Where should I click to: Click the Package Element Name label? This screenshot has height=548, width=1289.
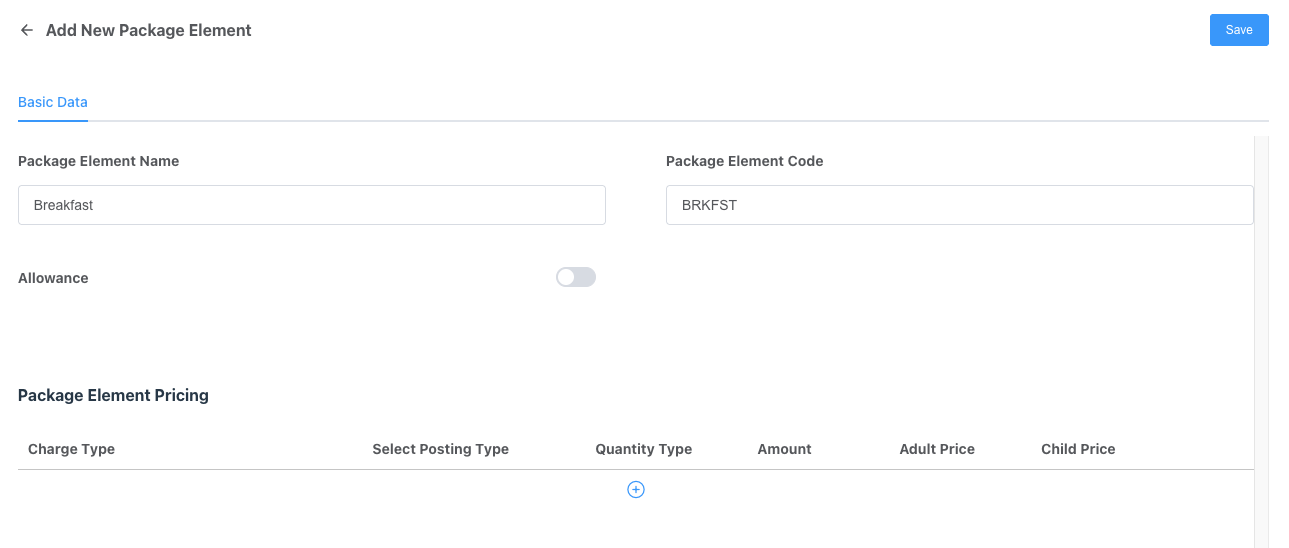pyautogui.click(x=98, y=161)
